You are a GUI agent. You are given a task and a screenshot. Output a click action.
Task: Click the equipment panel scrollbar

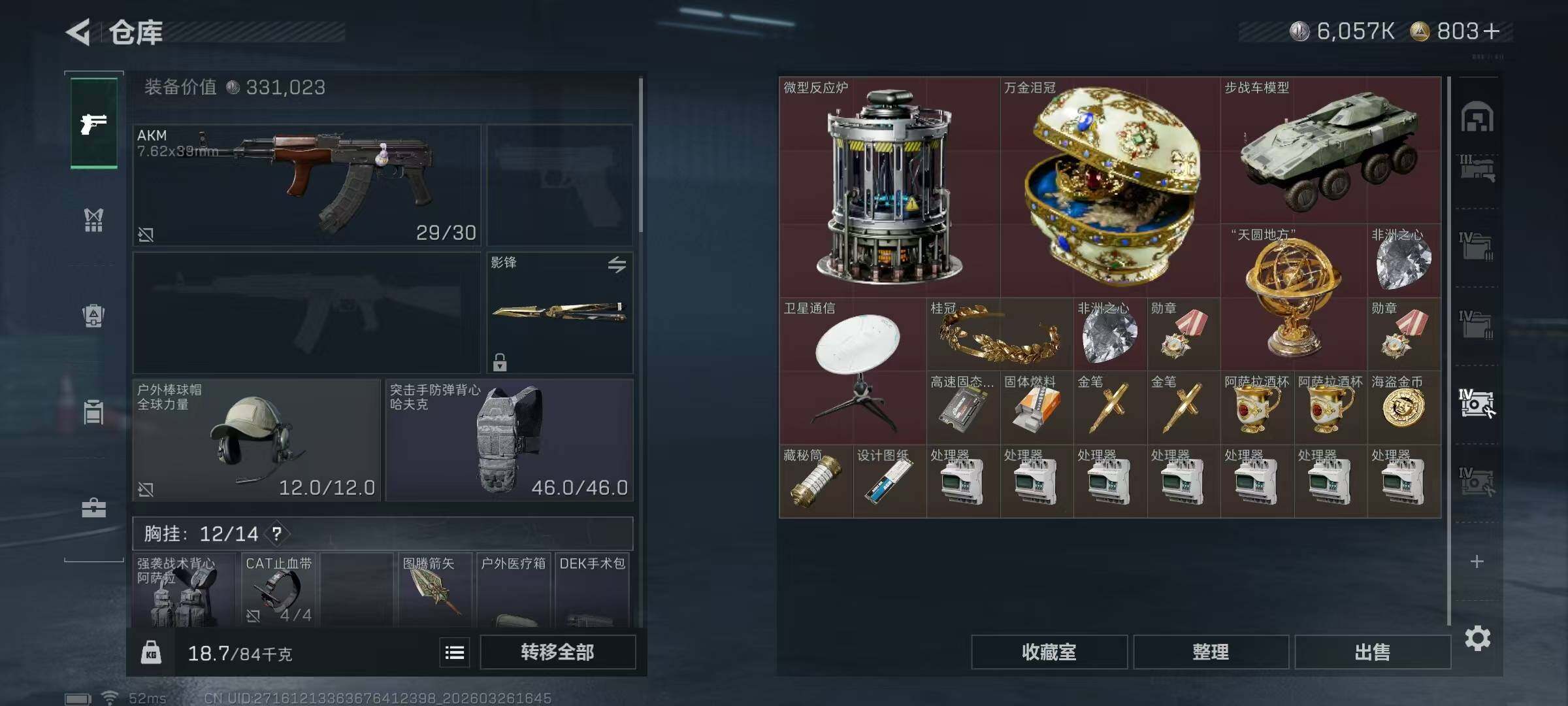(641, 154)
